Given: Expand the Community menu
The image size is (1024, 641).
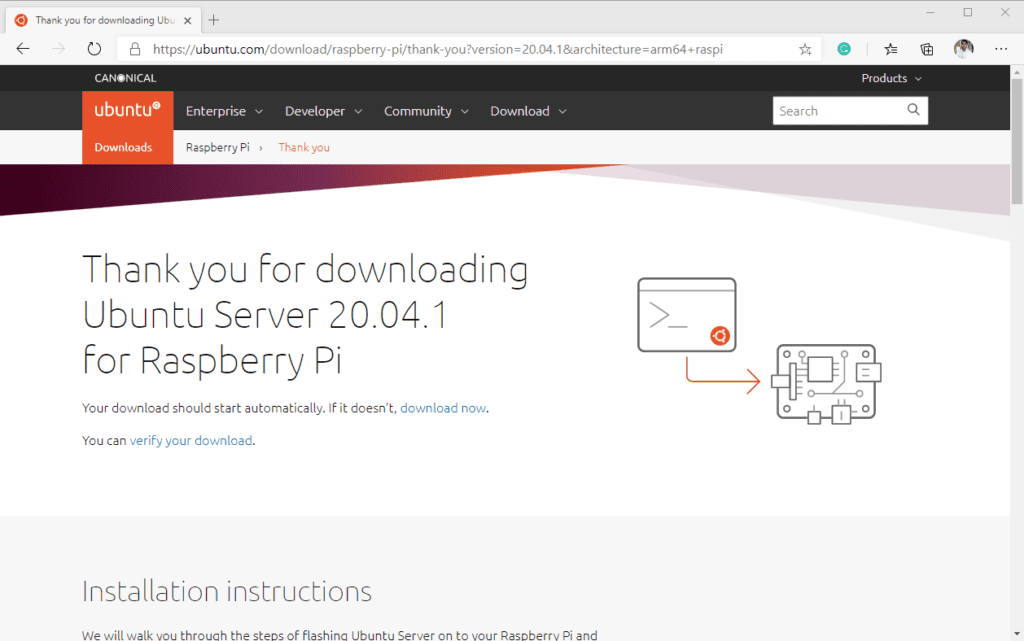Looking at the screenshot, I should coord(426,111).
